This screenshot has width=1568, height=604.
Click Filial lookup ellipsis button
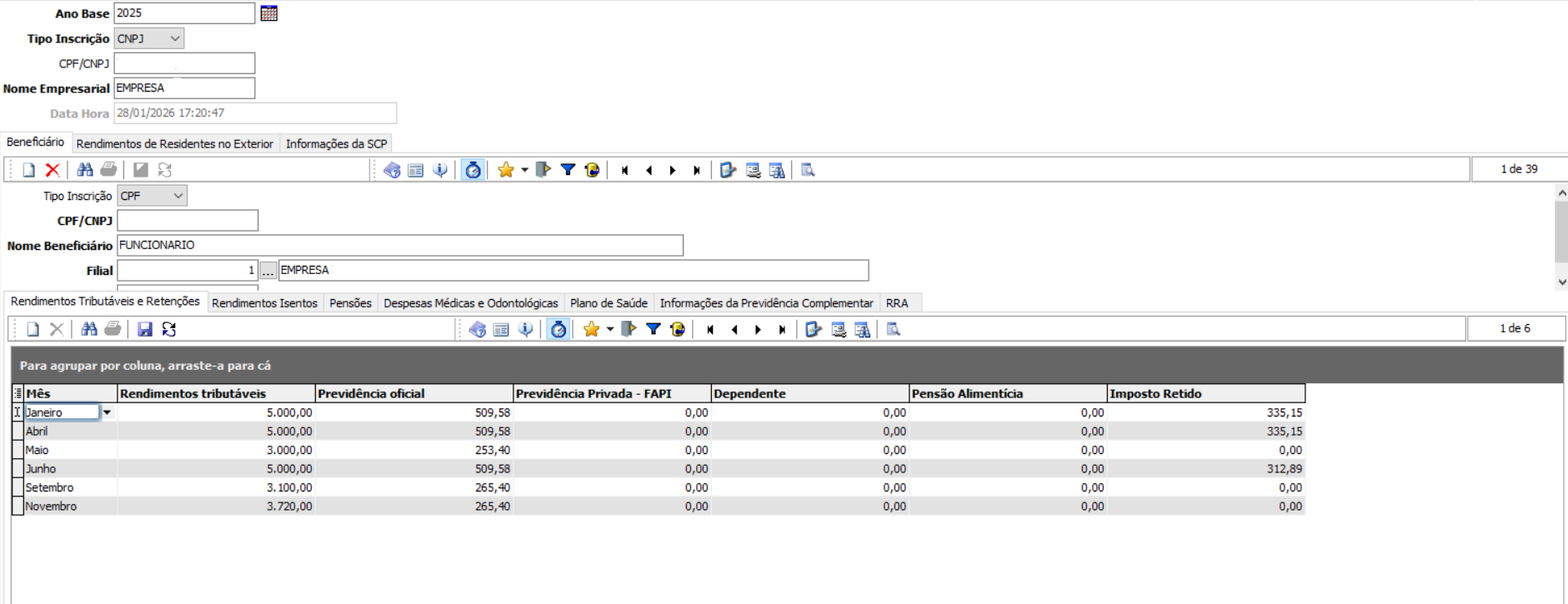click(x=268, y=271)
